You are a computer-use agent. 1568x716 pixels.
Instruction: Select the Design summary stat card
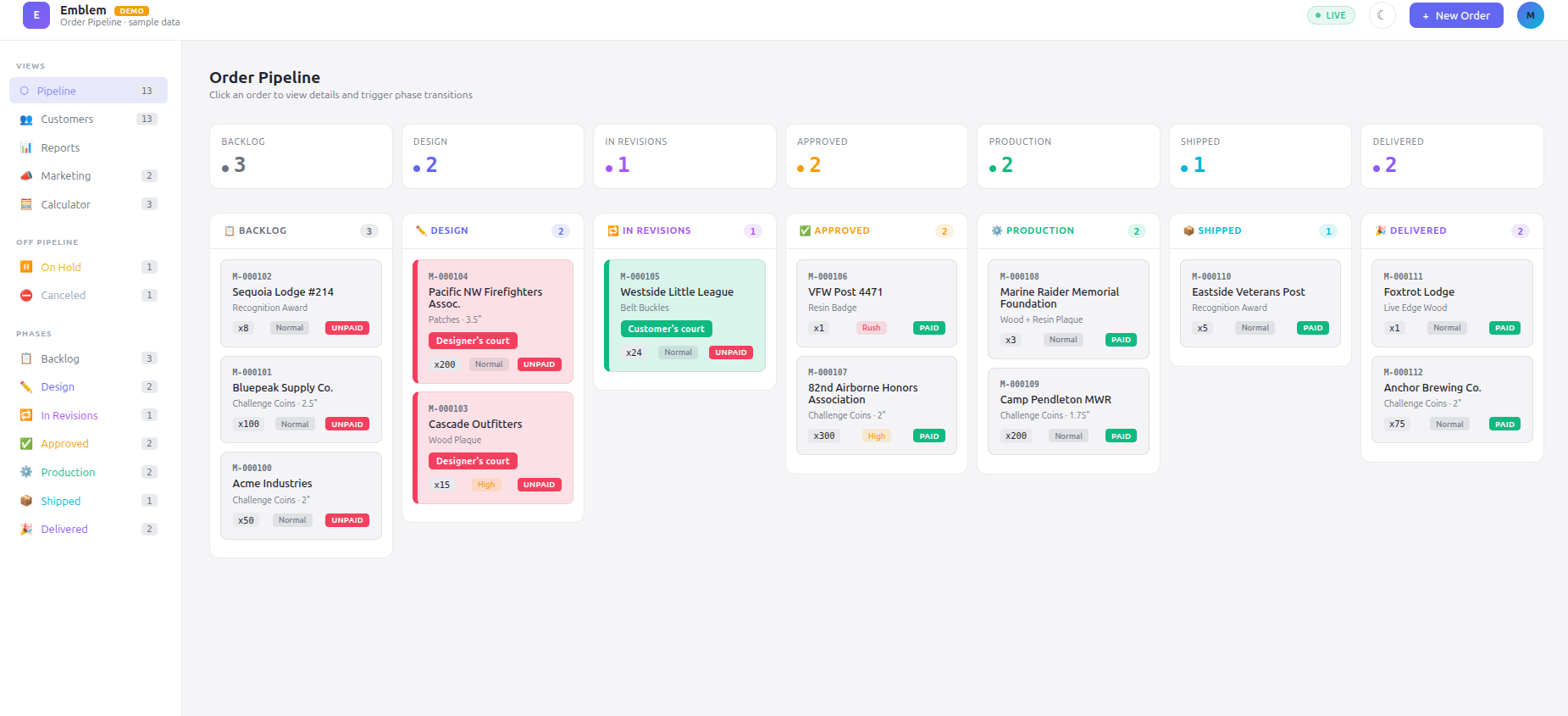click(x=493, y=156)
